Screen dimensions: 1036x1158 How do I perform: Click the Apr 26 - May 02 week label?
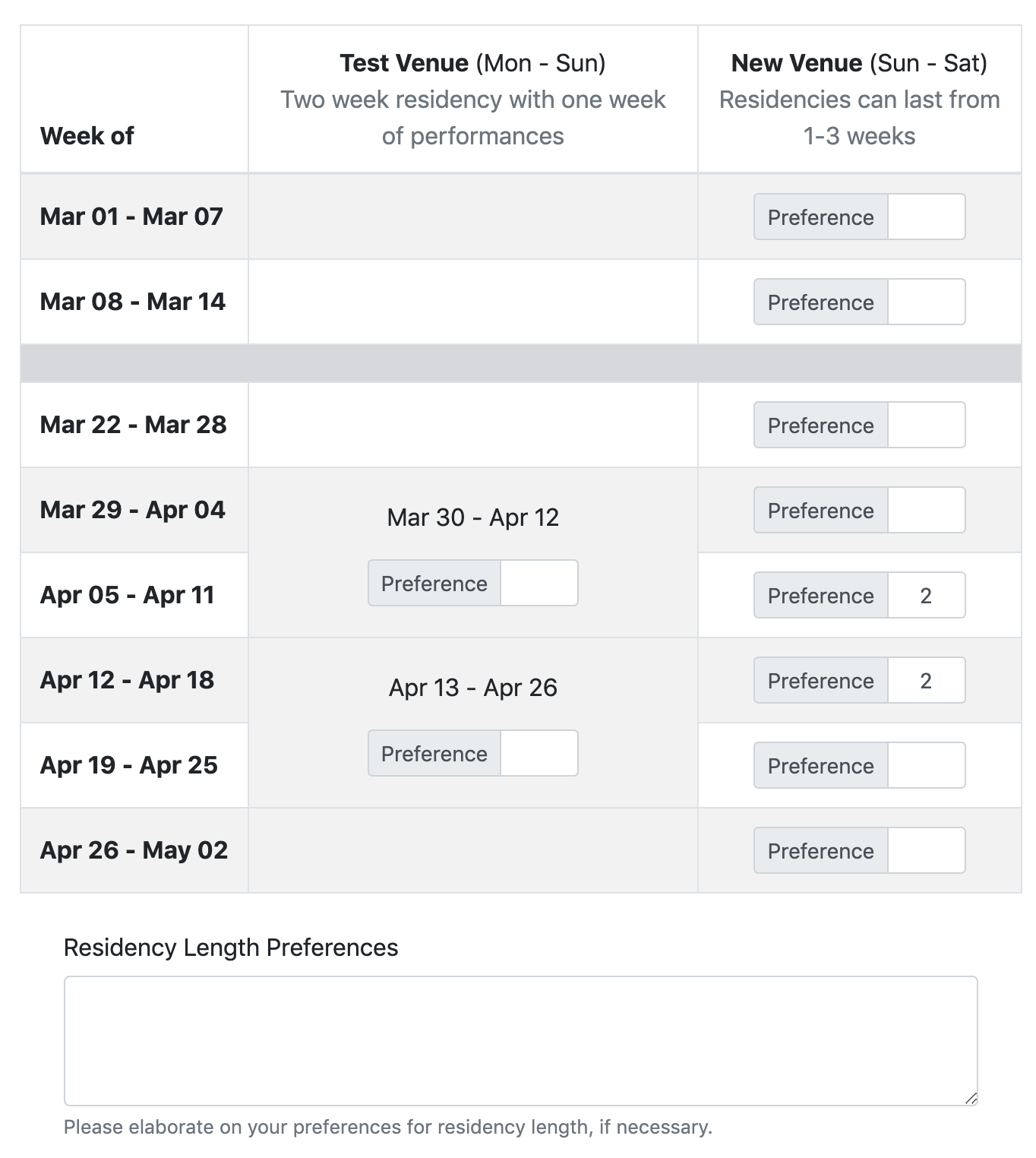pos(134,850)
